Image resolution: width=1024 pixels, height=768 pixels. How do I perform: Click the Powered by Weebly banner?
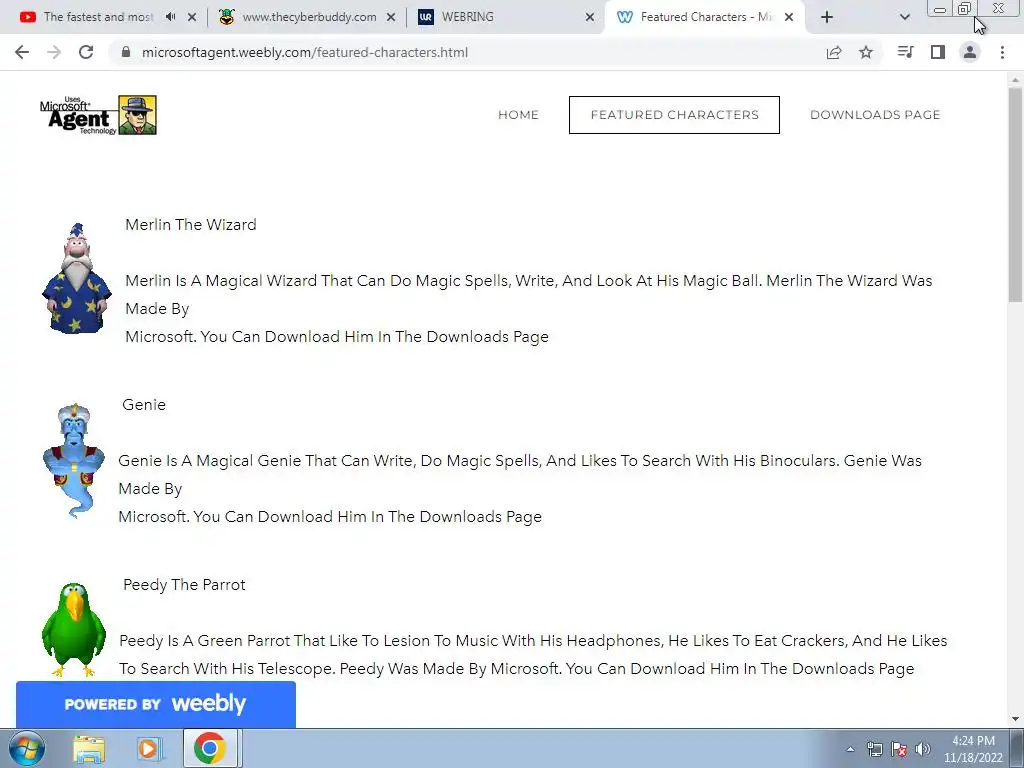coord(155,704)
